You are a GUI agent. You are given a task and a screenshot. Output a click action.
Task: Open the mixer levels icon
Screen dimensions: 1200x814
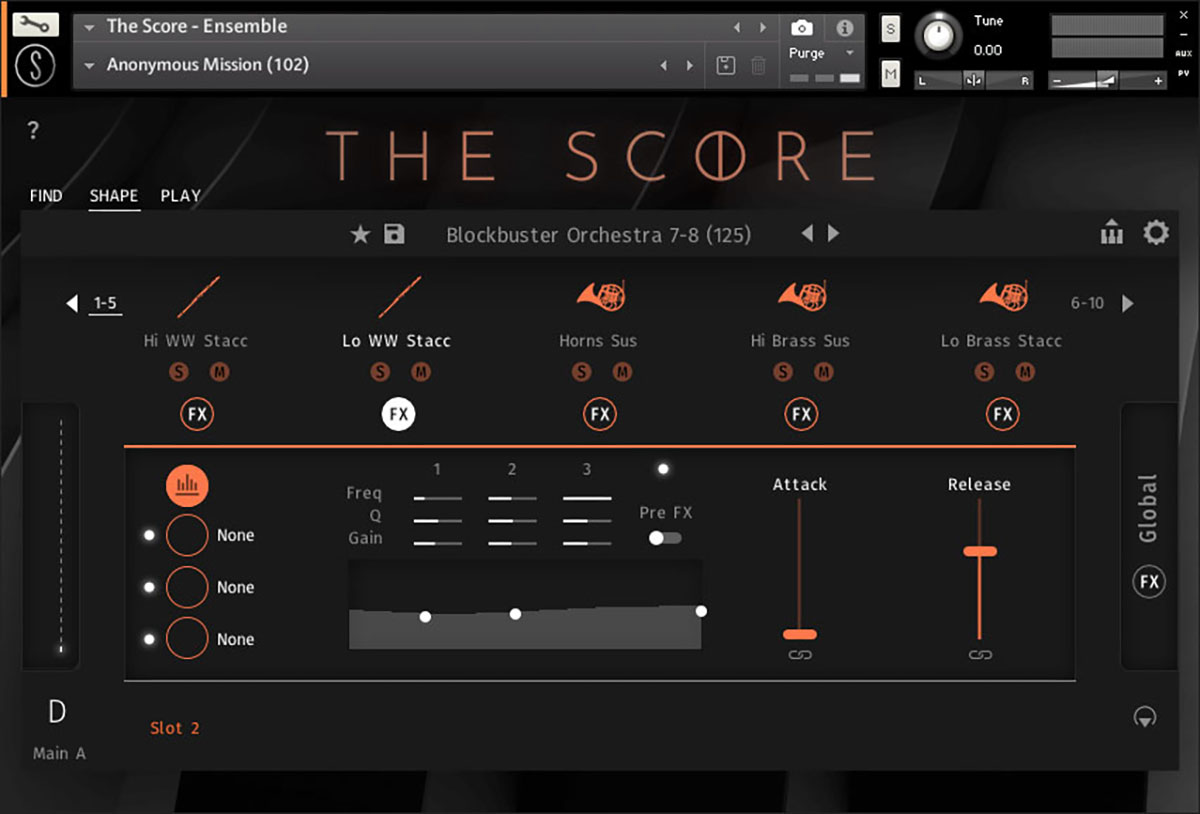(1112, 234)
